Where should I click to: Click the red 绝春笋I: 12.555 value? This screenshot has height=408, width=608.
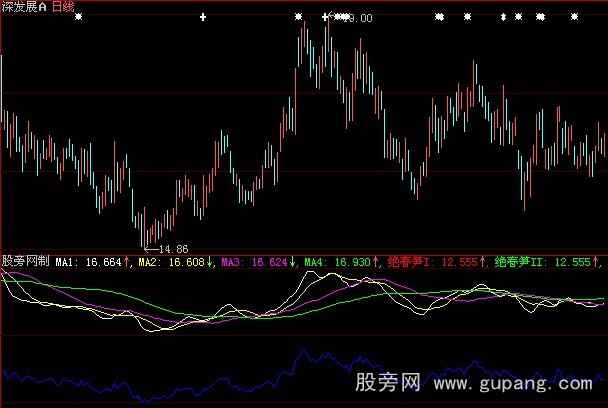click(x=436, y=262)
